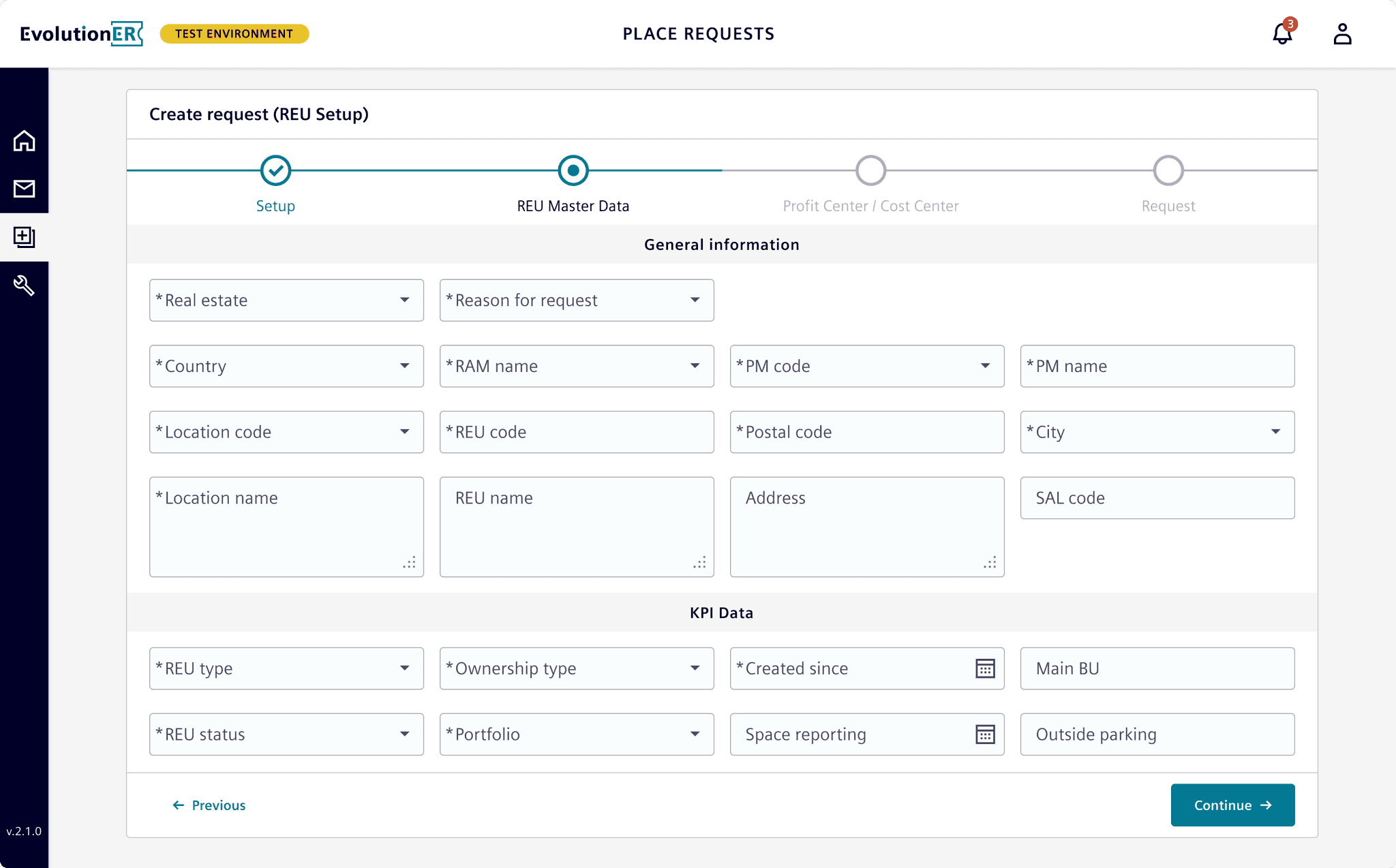Viewport: 1396px width, 868px height.
Task: Click the Continue button
Action: tap(1232, 805)
